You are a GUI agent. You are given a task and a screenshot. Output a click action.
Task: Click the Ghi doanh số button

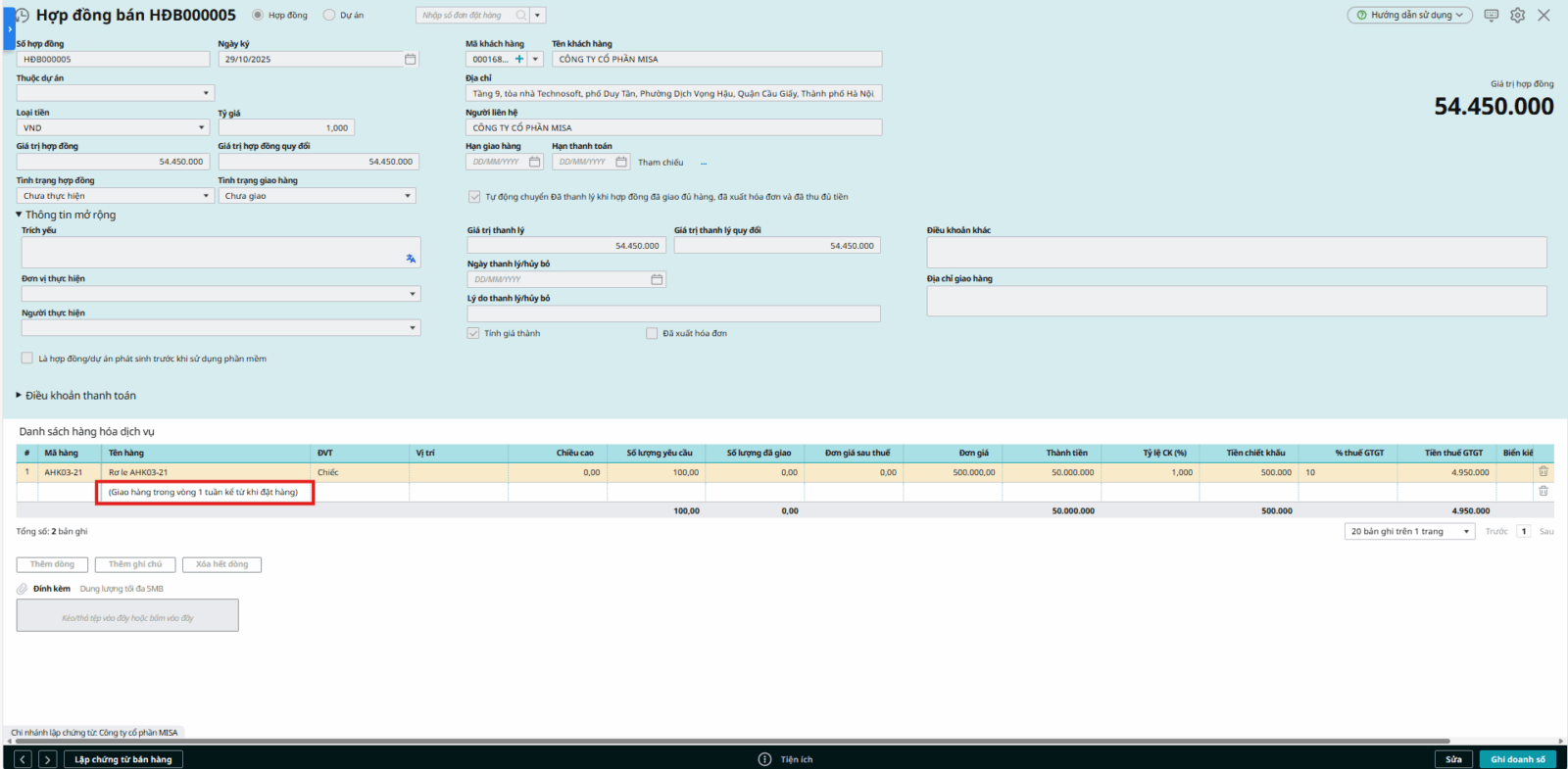(x=1517, y=759)
